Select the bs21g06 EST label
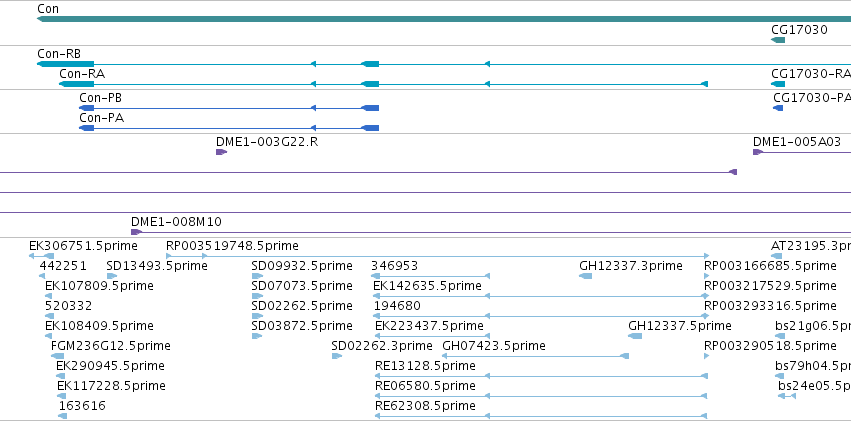The image size is (851, 421). (x=813, y=326)
